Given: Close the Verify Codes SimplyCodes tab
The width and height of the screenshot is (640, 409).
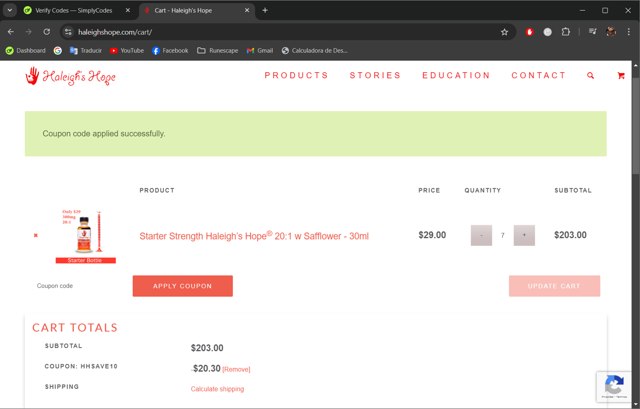Looking at the screenshot, I should pos(128,10).
